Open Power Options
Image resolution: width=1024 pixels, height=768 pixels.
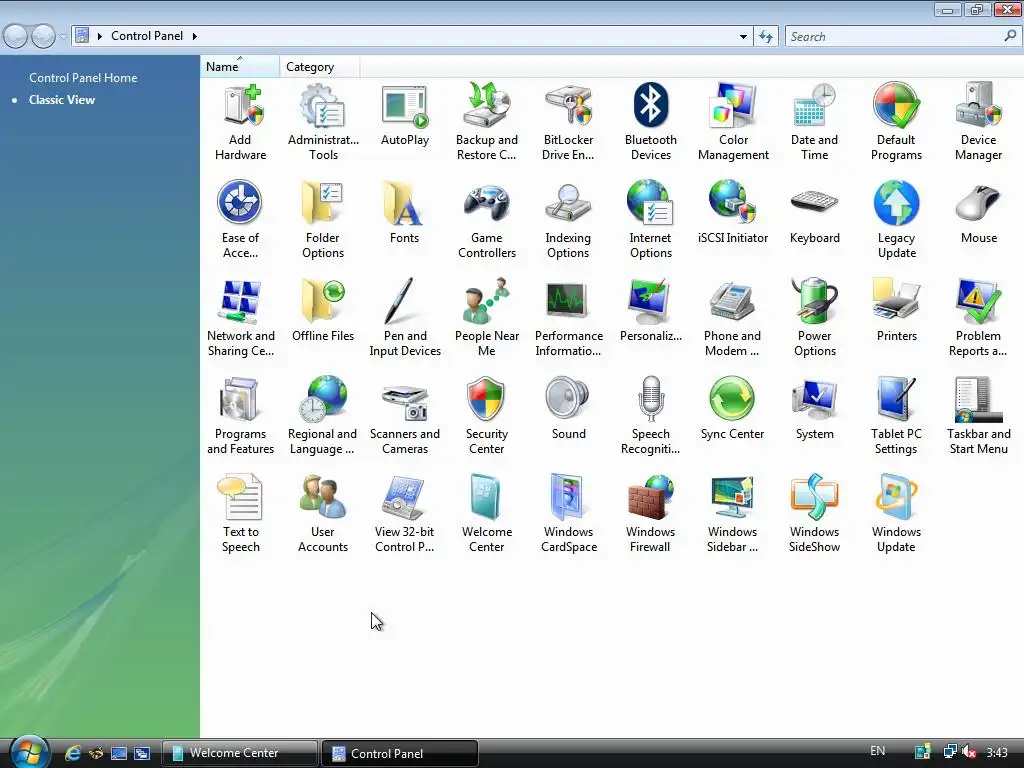point(814,318)
